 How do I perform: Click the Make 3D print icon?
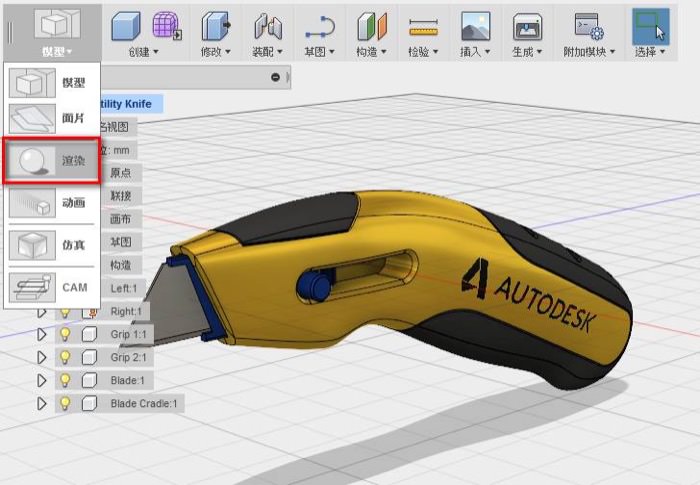(x=527, y=26)
